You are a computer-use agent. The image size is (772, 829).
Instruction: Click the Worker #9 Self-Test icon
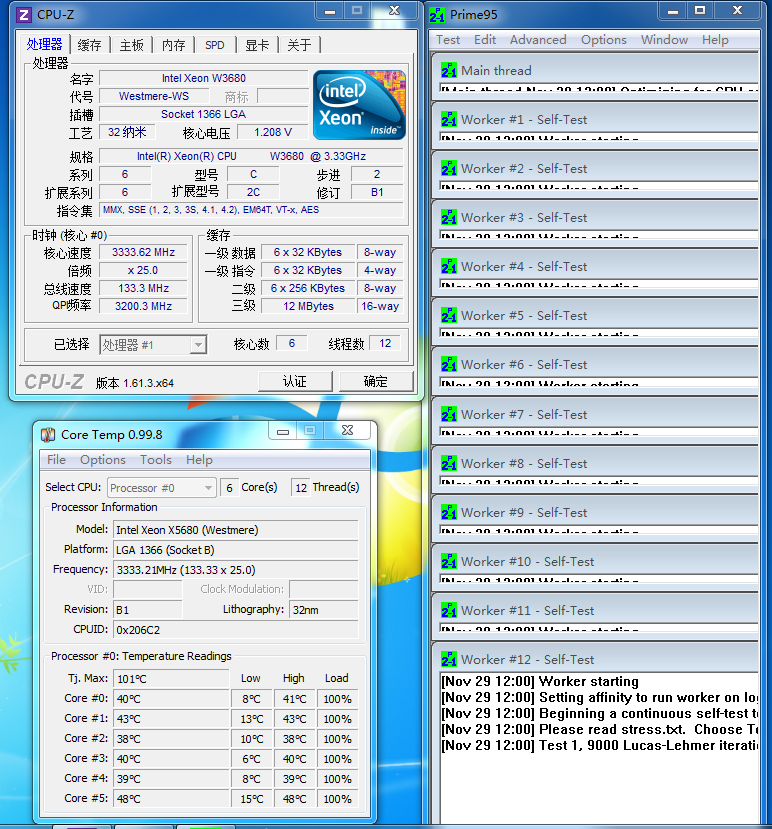coord(449,513)
